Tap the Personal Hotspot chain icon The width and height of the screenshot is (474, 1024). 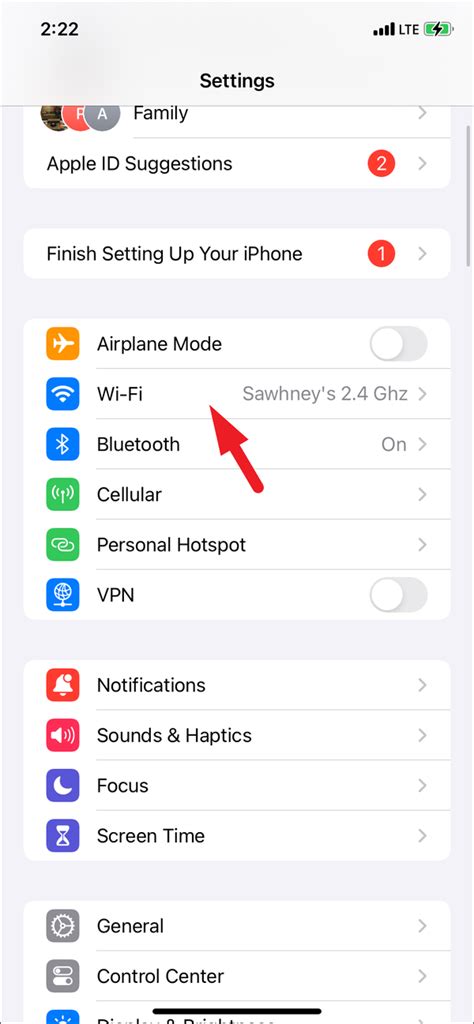(63, 545)
